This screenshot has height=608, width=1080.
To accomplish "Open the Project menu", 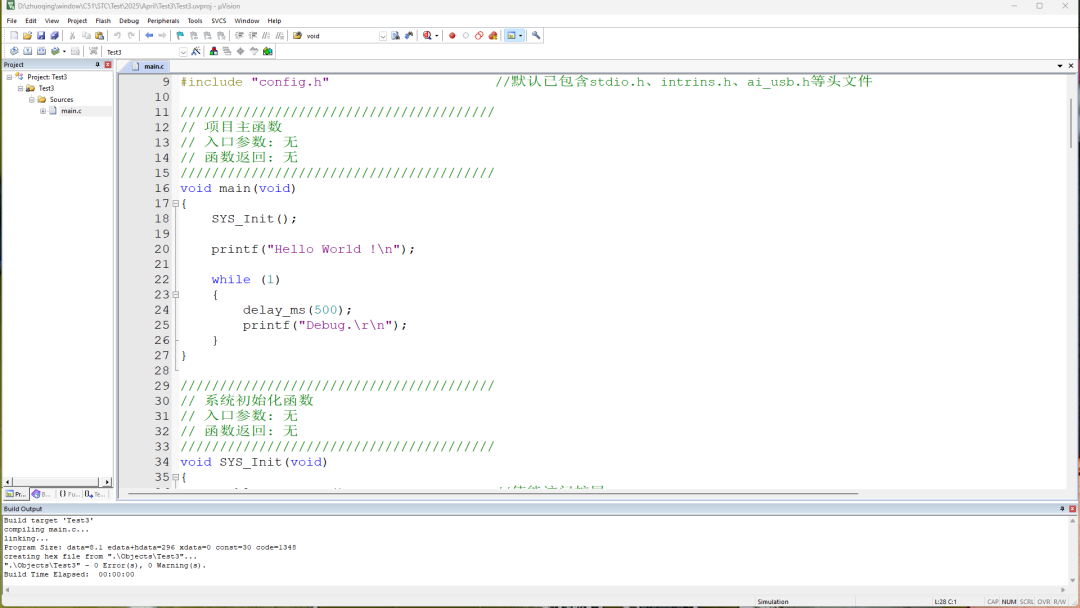I will pos(77,21).
